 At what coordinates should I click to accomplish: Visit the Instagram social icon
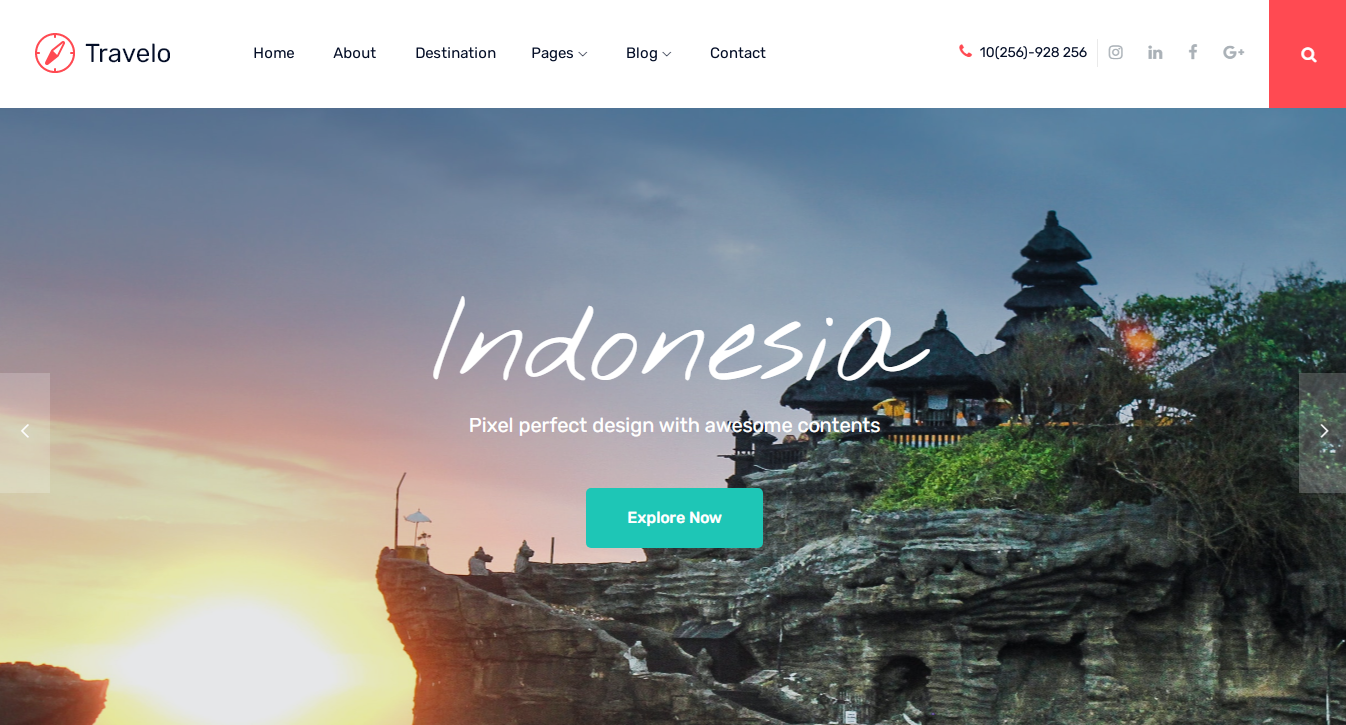1116,52
